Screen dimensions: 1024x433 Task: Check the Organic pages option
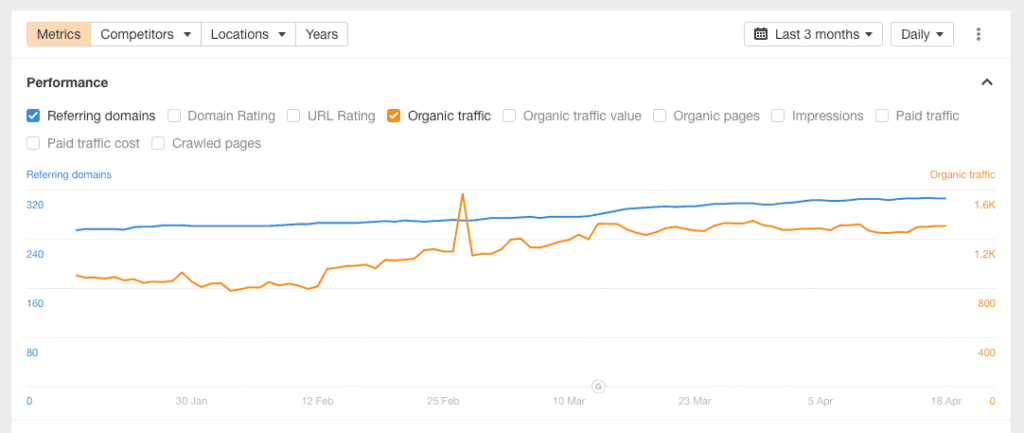point(660,115)
